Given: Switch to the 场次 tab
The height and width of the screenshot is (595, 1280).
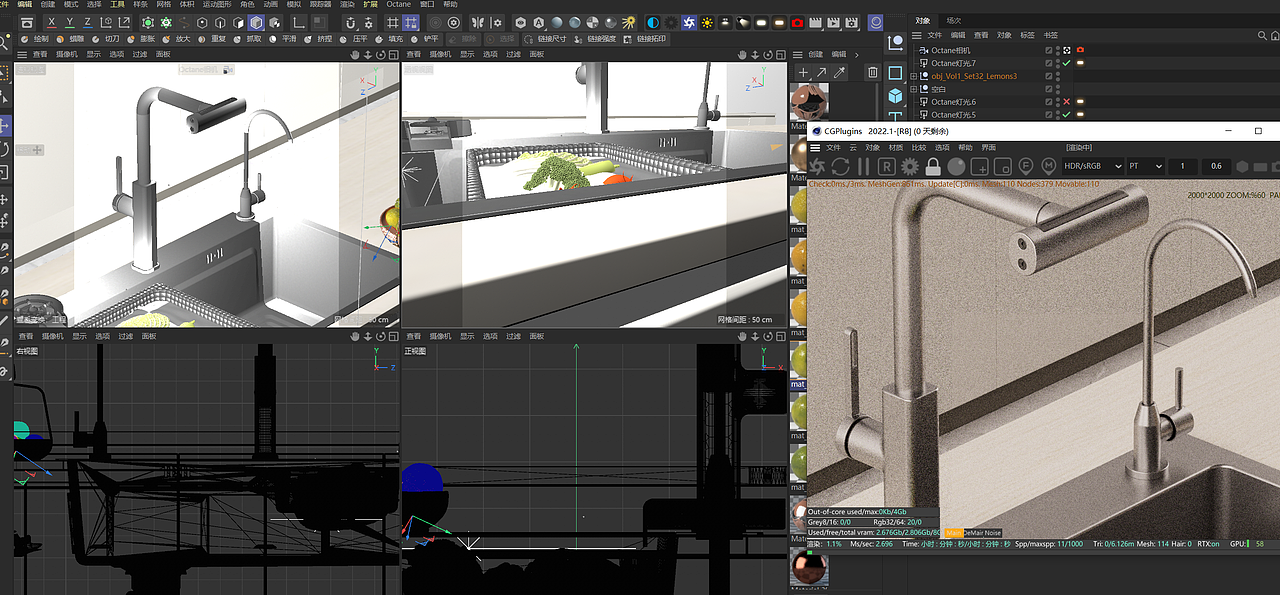Looking at the screenshot, I should 954,20.
